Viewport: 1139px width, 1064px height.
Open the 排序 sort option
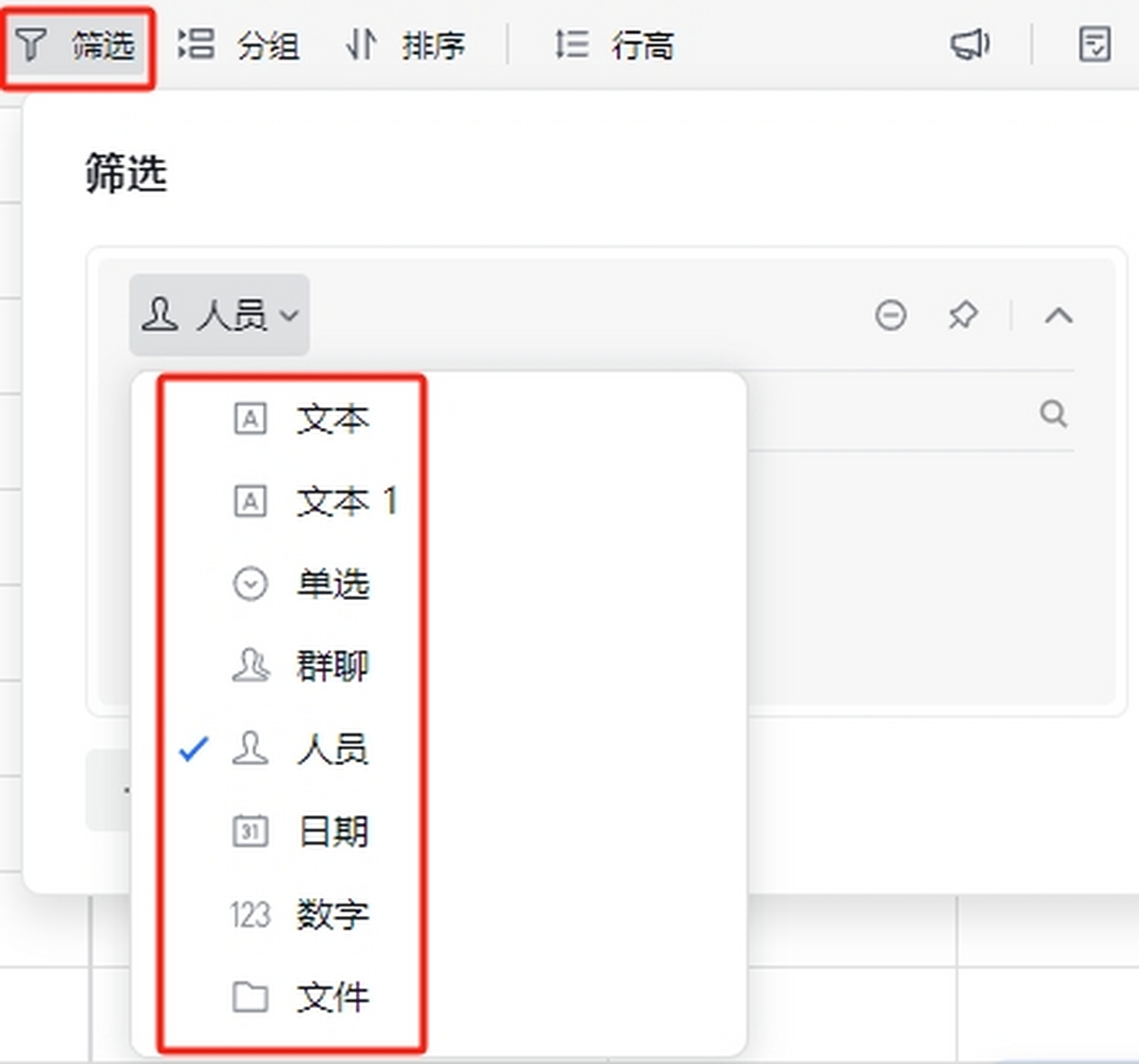pyautogui.click(x=405, y=46)
